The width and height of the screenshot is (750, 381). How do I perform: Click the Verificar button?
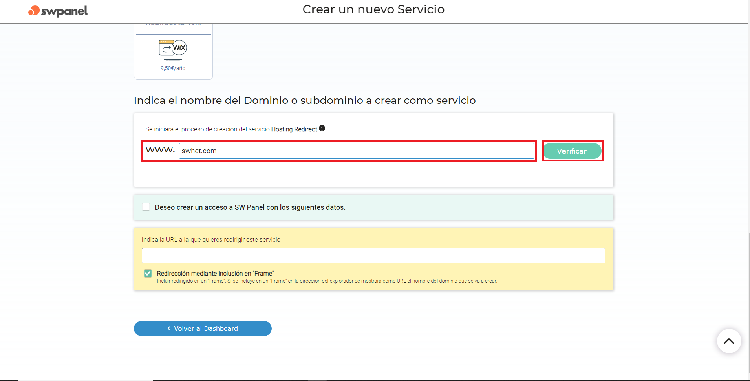[572, 151]
